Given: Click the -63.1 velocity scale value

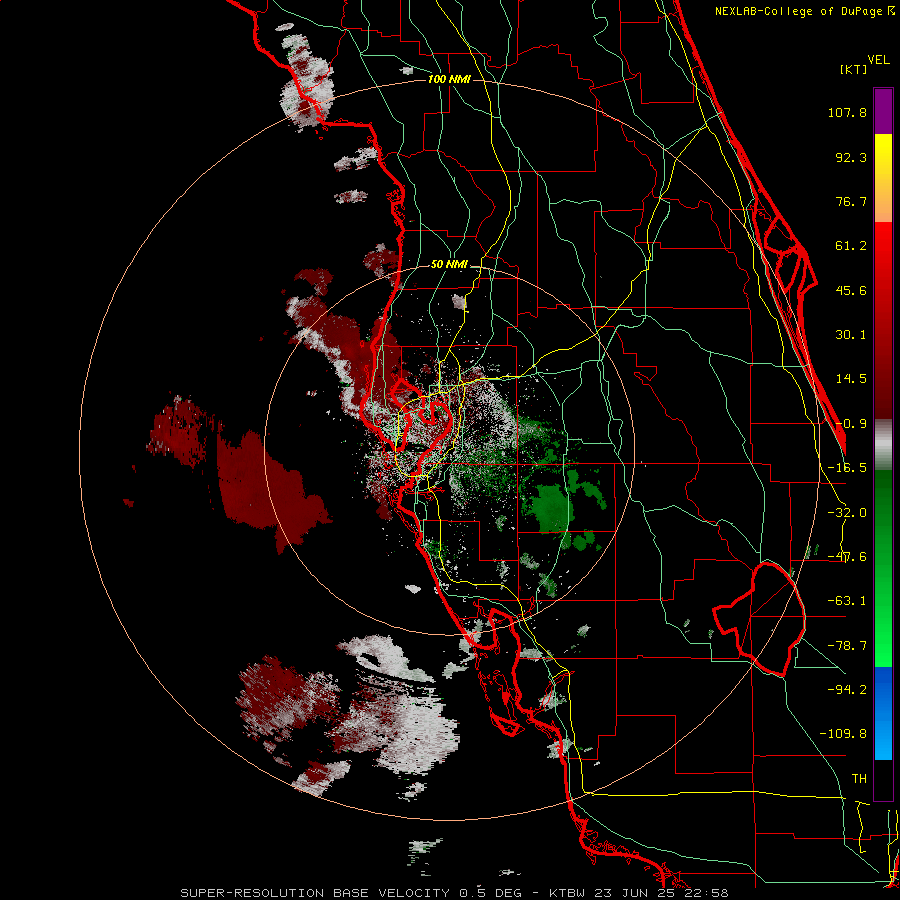Looking at the screenshot, I should pyautogui.click(x=847, y=601).
